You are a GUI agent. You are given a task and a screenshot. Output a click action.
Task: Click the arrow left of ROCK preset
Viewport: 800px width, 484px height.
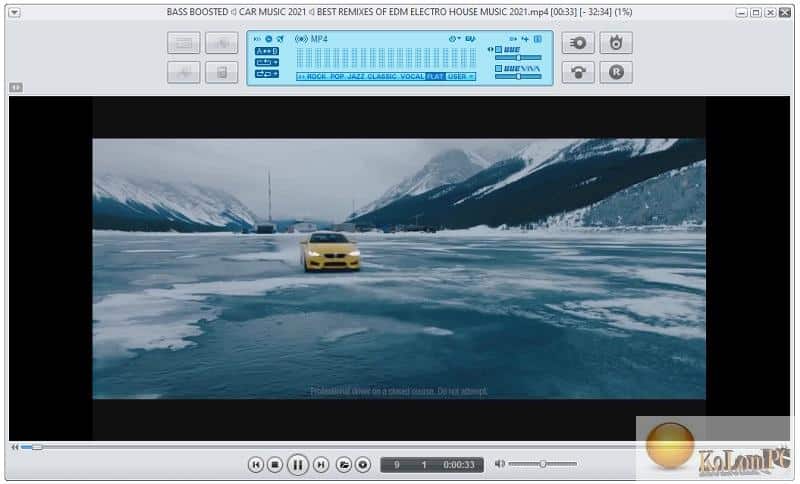(x=301, y=77)
